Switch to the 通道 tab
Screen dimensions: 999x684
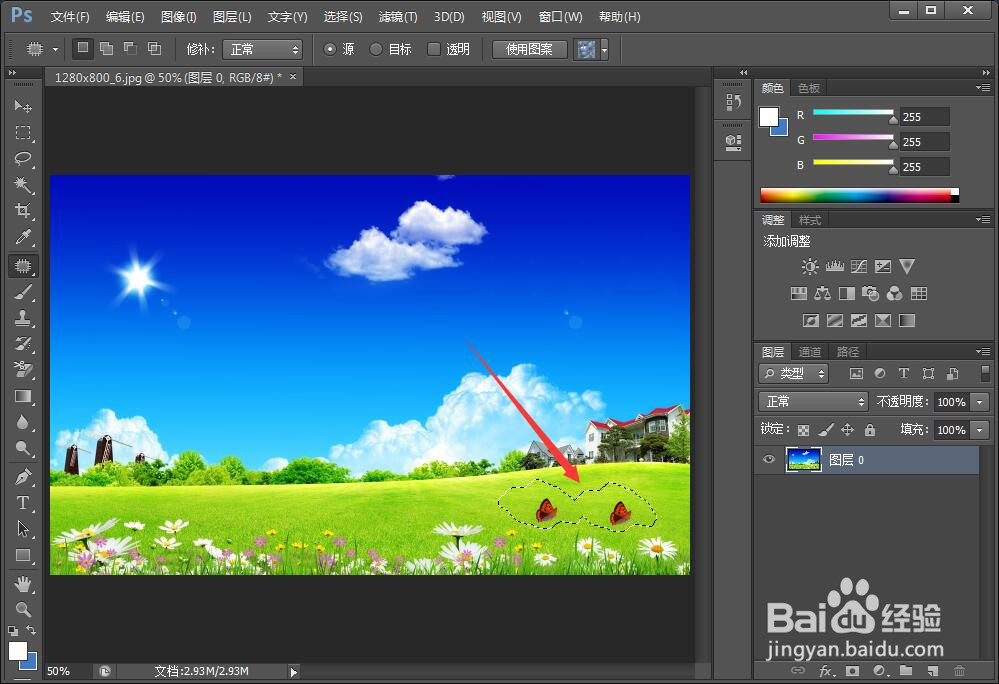(810, 352)
